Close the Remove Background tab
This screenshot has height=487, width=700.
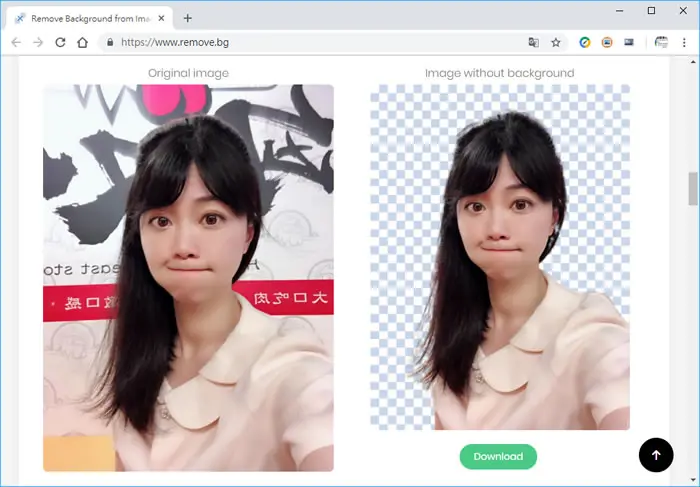(162, 18)
